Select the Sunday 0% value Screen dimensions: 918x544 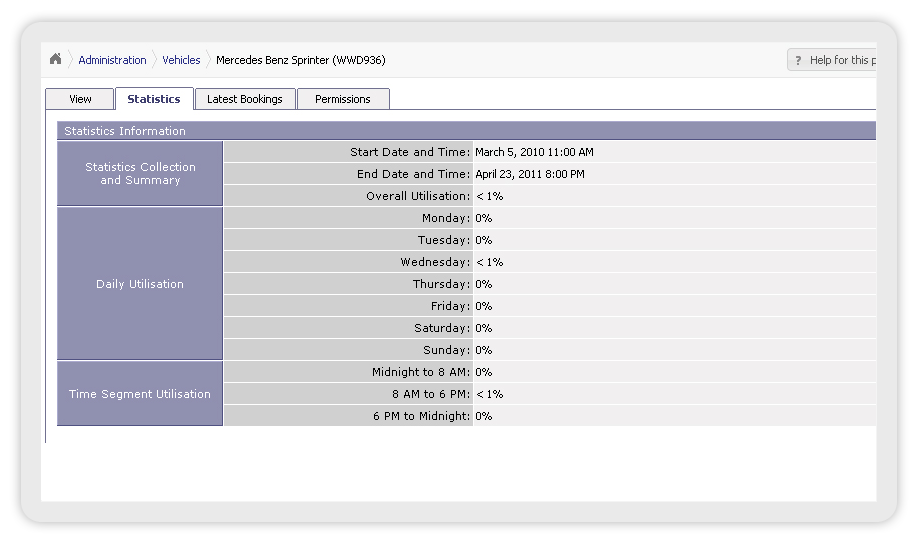point(484,350)
